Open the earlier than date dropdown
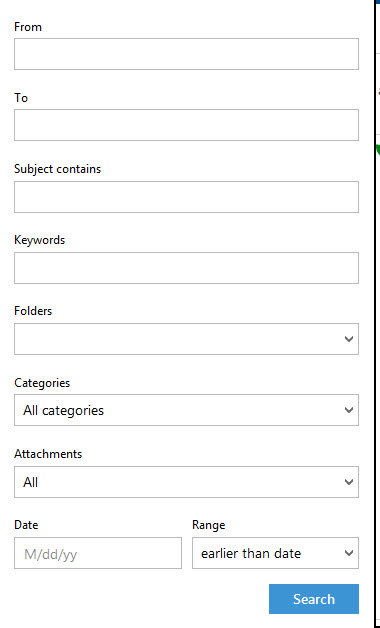The width and height of the screenshot is (380, 628). pos(275,553)
